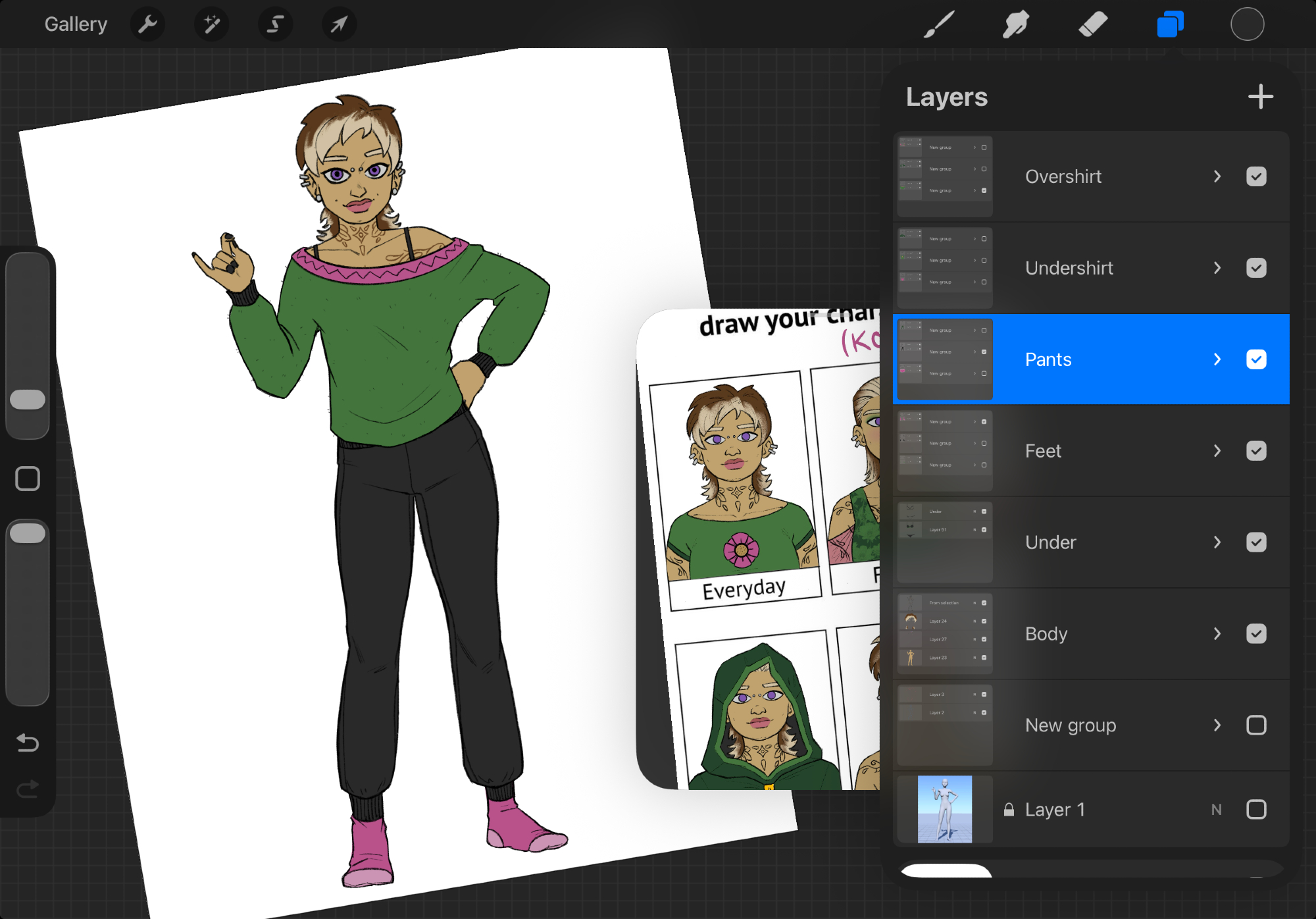
Task: Select the Brush tool
Action: point(939,24)
